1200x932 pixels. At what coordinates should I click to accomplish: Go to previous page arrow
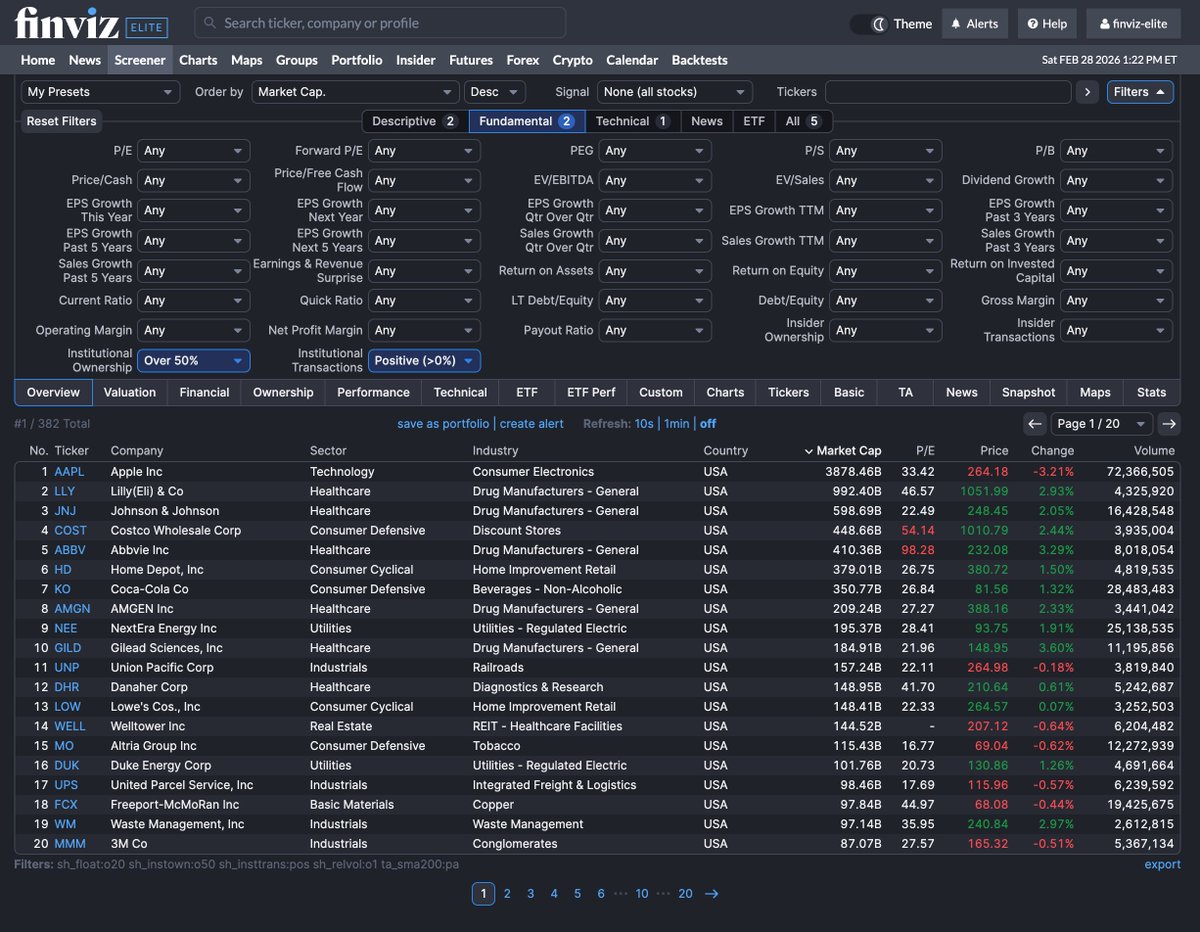1035,424
